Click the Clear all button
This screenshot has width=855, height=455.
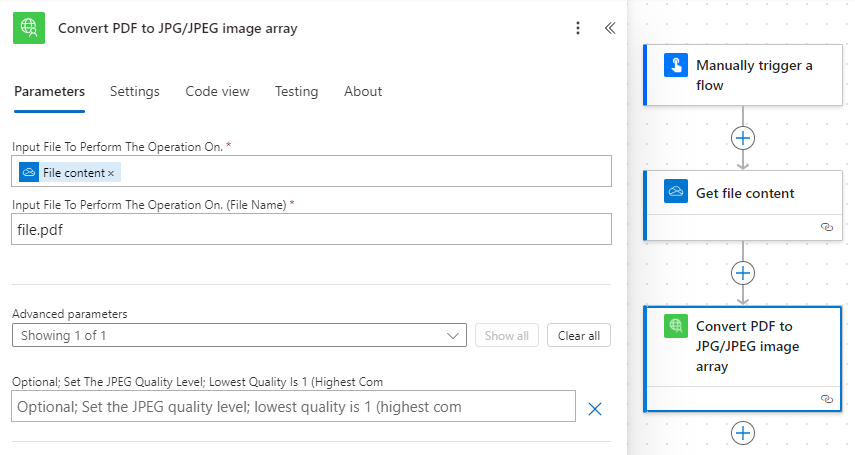click(x=579, y=336)
